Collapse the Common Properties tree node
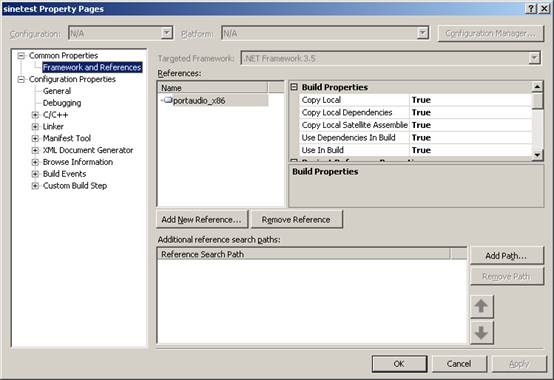Screen dimensions: 554x380 21,55
